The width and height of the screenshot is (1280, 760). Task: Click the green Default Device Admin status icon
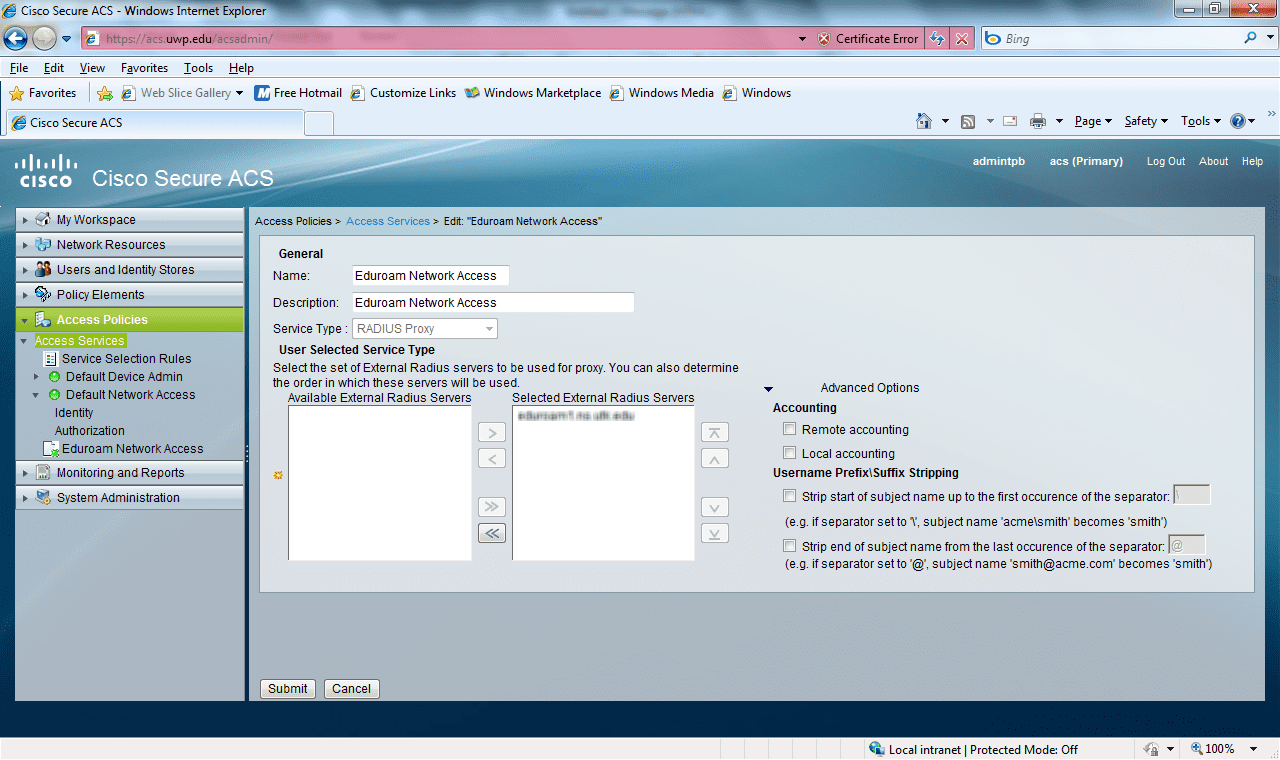point(54,377)
